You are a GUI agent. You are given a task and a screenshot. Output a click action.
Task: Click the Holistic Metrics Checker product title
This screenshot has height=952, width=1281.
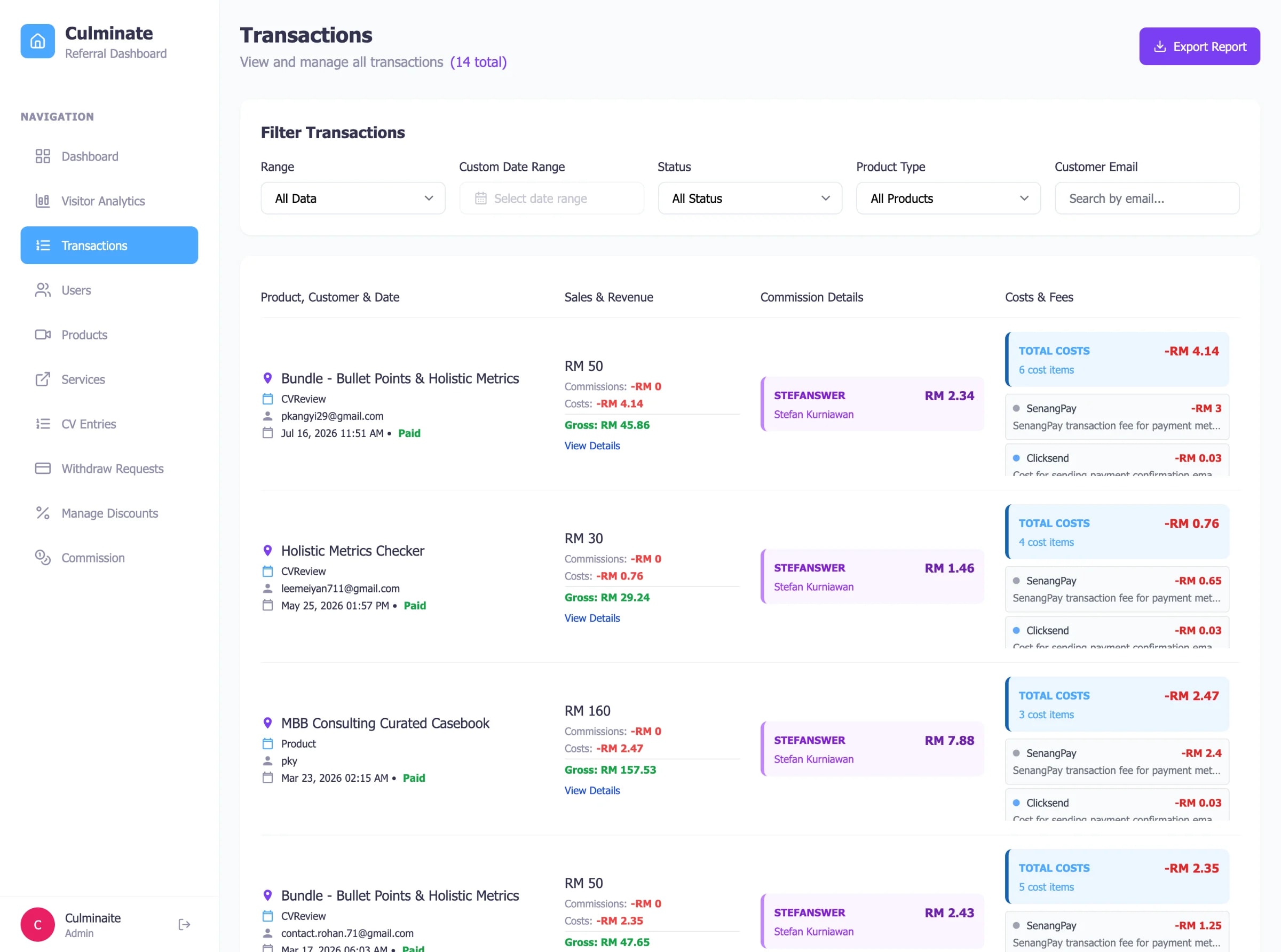(353, 551)
